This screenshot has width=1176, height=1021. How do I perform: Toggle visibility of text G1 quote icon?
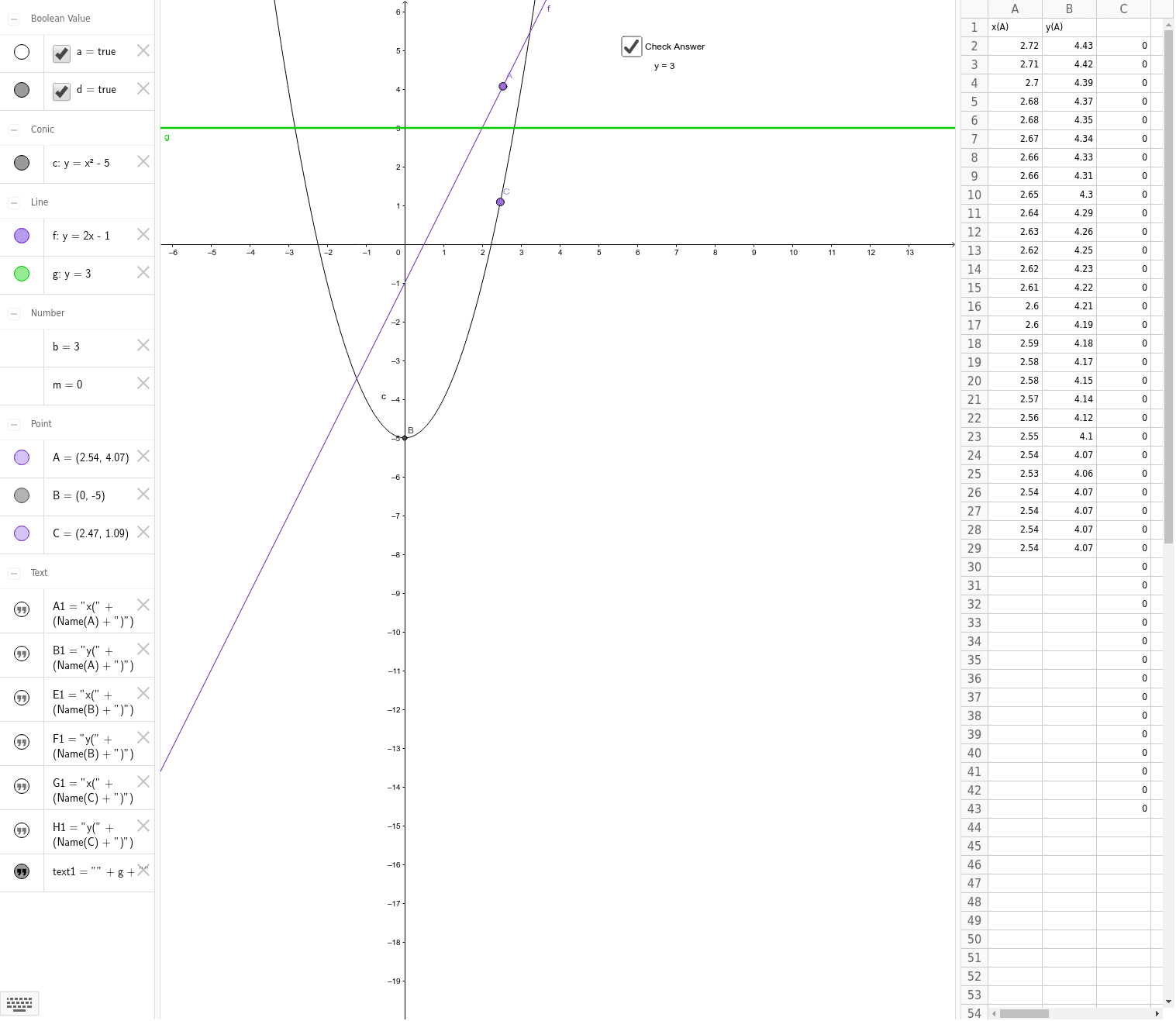click(x=22, y=787)
